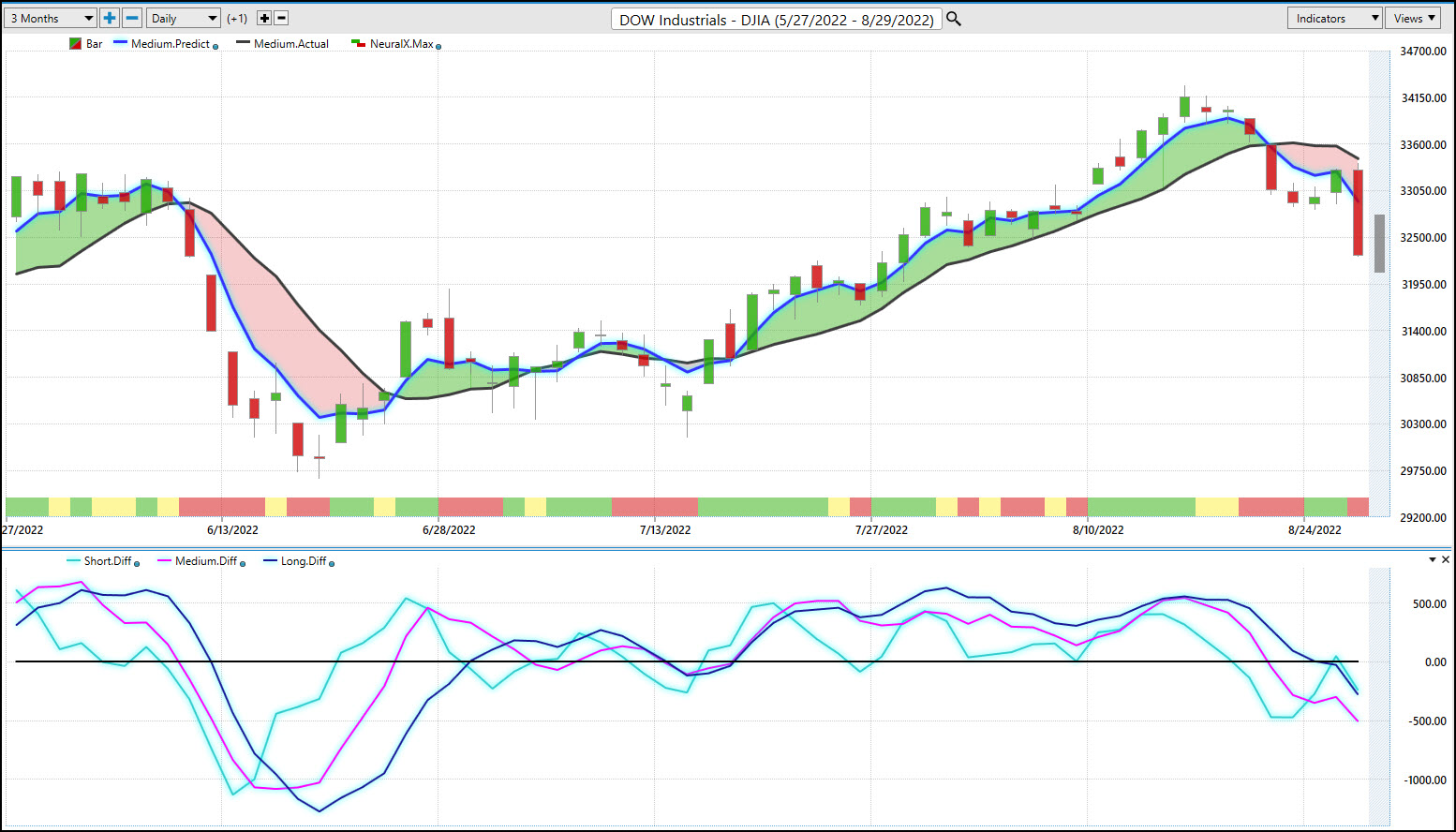Click the 33600.00 price axis label
Image resolution: width=1456 pixels, height=832 pixels.
click(x=1423, y=145)
